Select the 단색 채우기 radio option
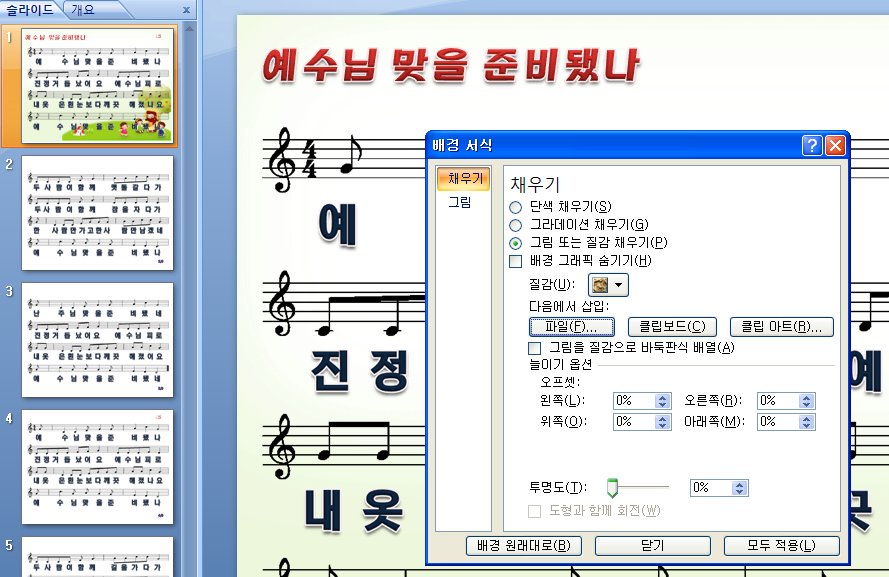Screen dimensions: 889x577 click(x=515, y=207)
